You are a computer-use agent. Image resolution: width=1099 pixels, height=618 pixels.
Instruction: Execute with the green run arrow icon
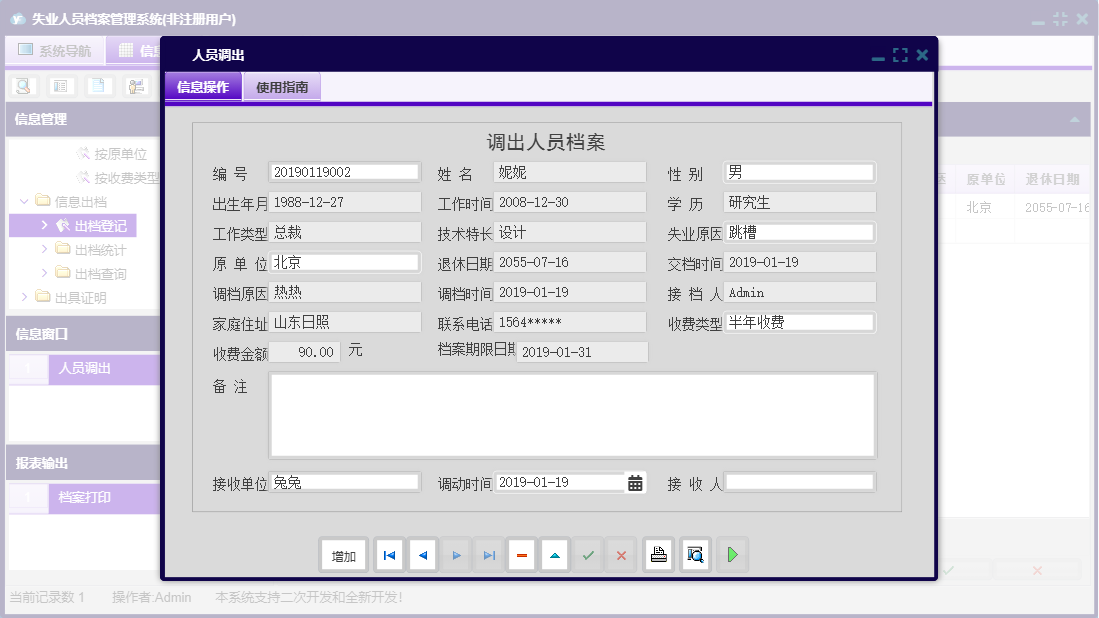[732, 555]
